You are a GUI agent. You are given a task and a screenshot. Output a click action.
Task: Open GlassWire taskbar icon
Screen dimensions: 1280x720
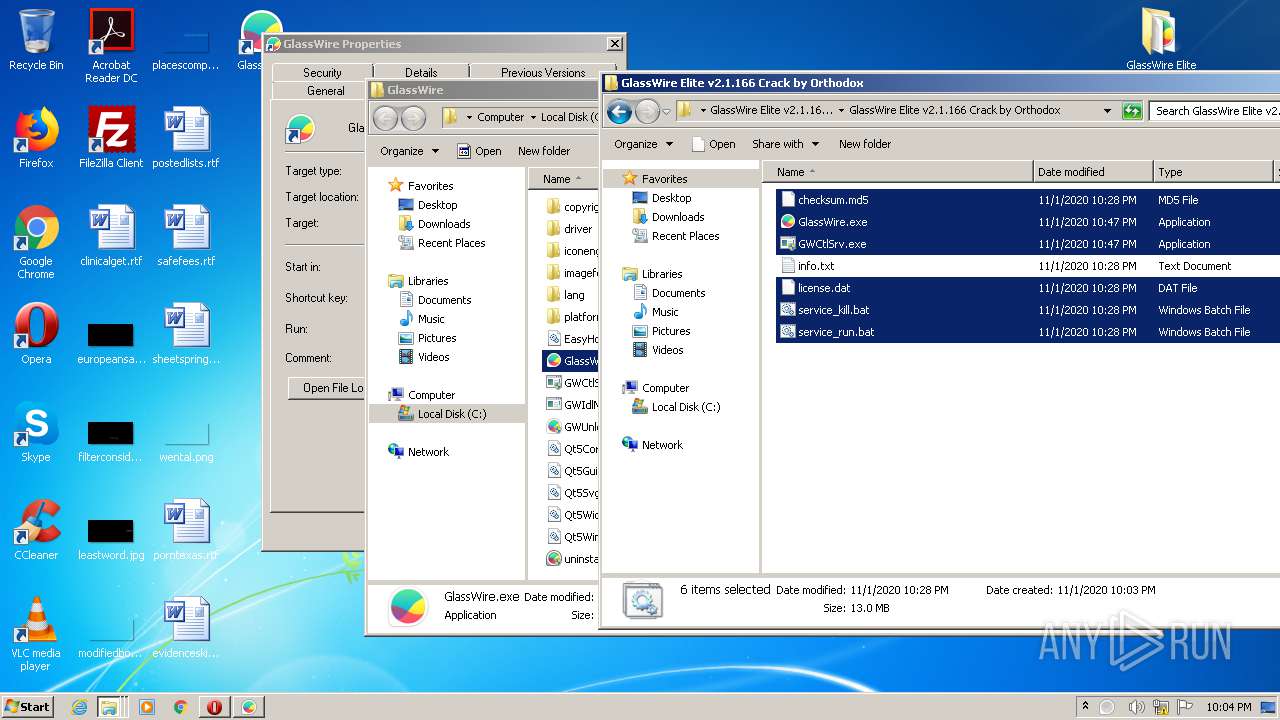pos(248,707)
